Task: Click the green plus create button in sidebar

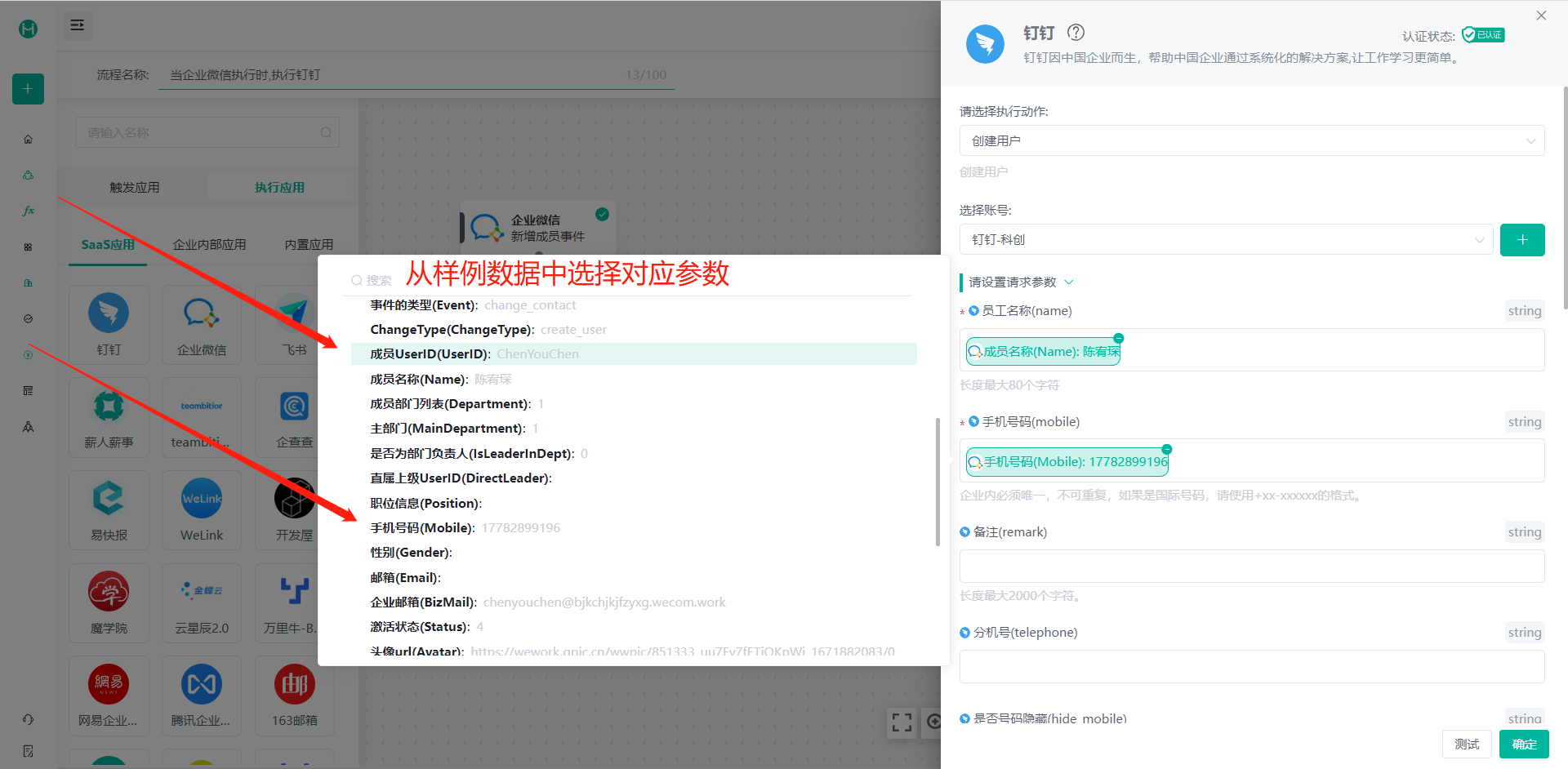Action: 28,89
